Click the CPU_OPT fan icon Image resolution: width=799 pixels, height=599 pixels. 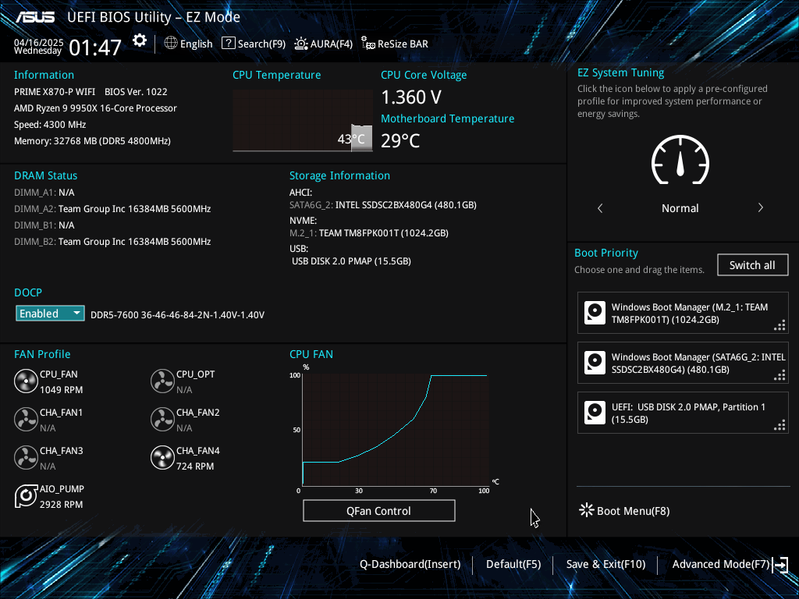coord(163,382)
